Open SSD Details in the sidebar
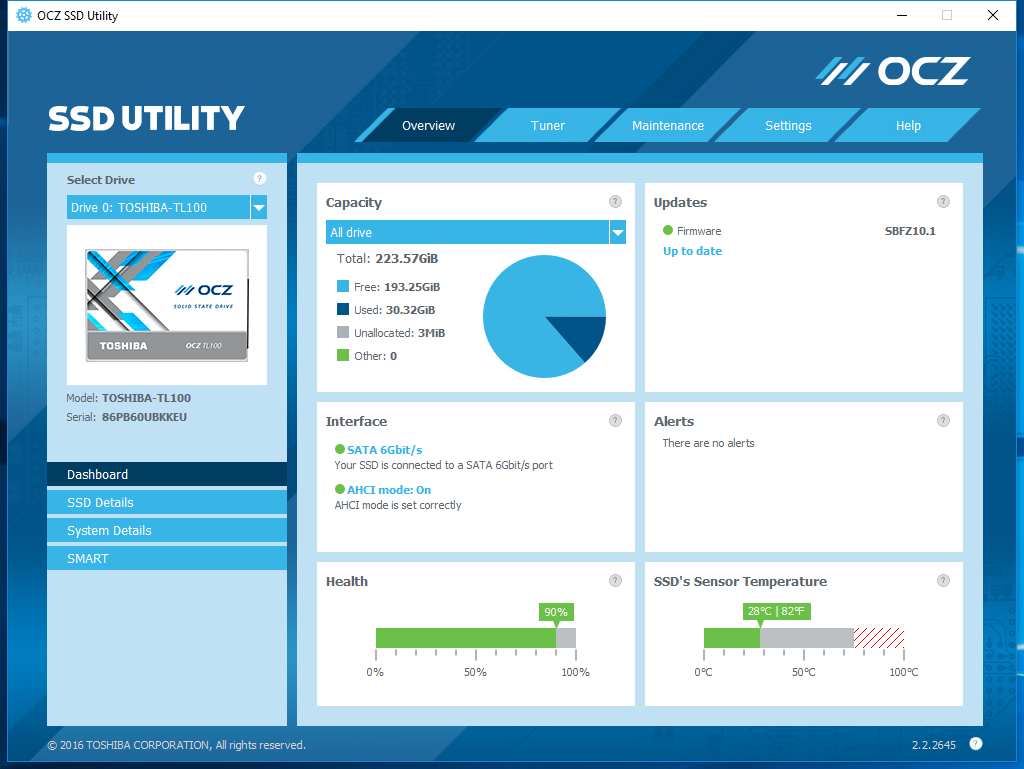 tap(167, 503)
